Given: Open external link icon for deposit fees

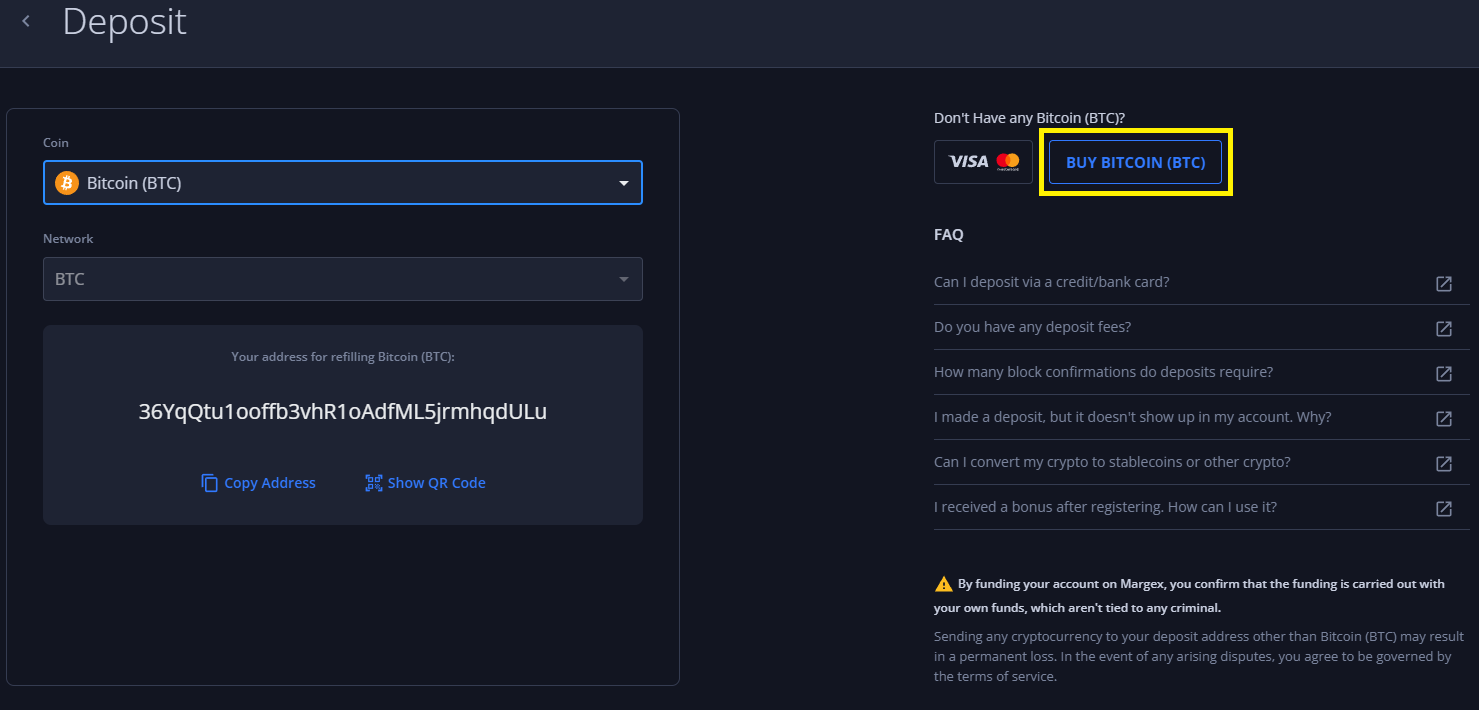Looking at the screenshot, I should (x=1443, y=328).
